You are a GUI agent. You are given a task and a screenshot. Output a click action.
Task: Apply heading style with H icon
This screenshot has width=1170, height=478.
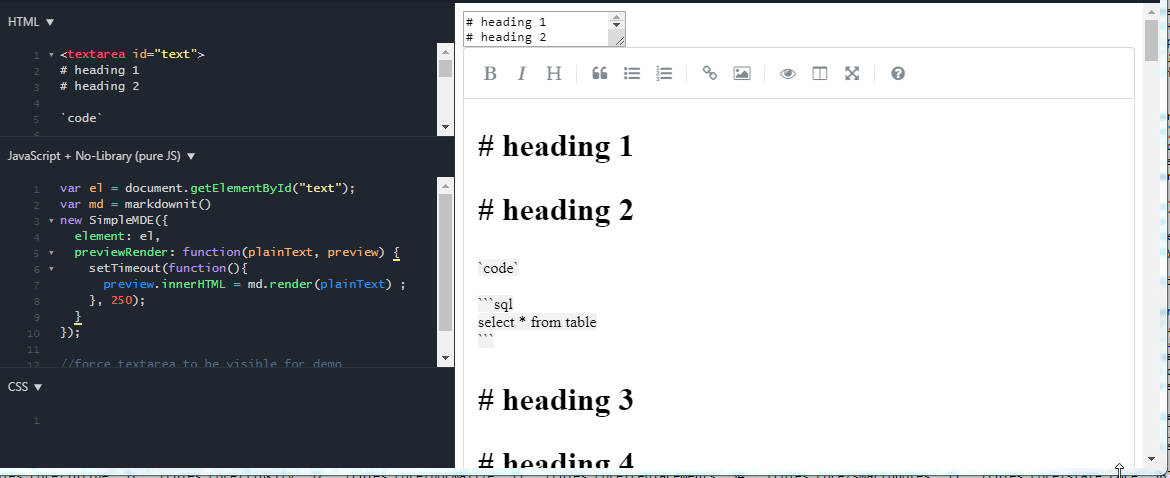(554, 73)
